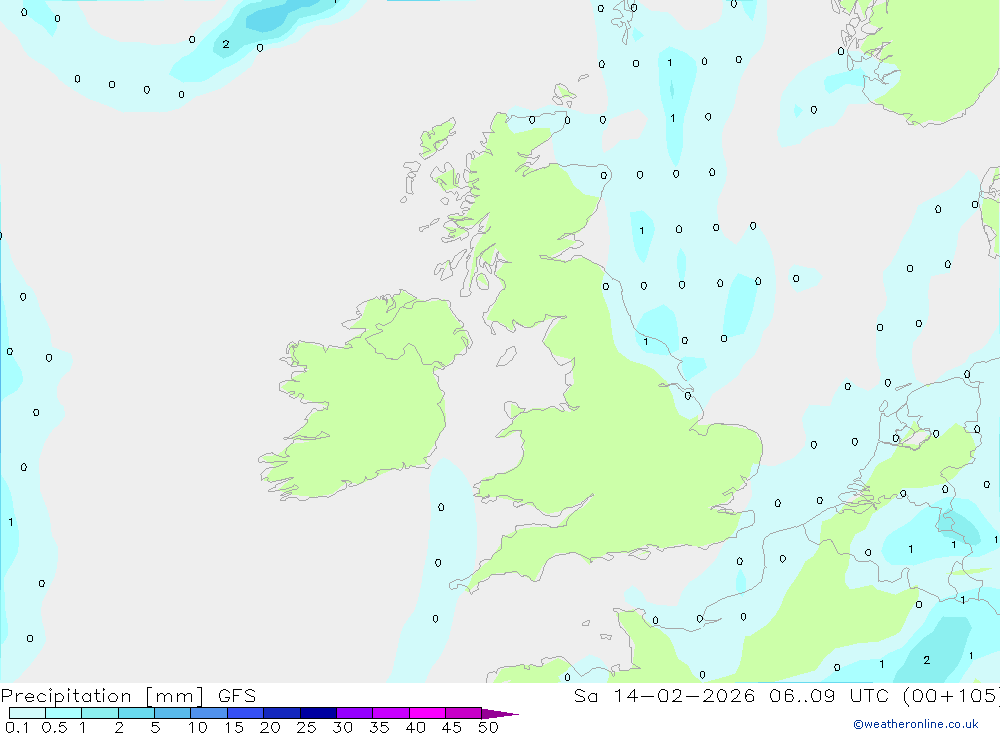The height and width of the screenshot is (733, 1000).
Task: Click the date text '14-02-2026'
Action: 684,695
